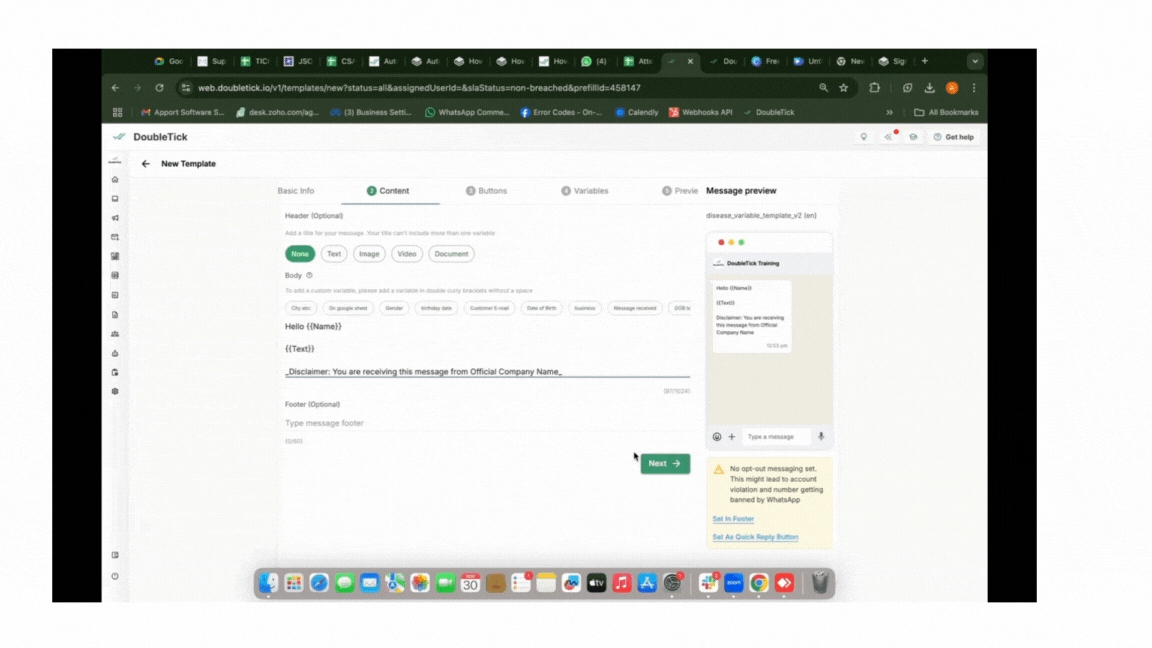Expand the hidden bookmarks overflow chevron
The height and width of the screenshot is (648, 1152).
pyautogui.click(x=889, y=113)
